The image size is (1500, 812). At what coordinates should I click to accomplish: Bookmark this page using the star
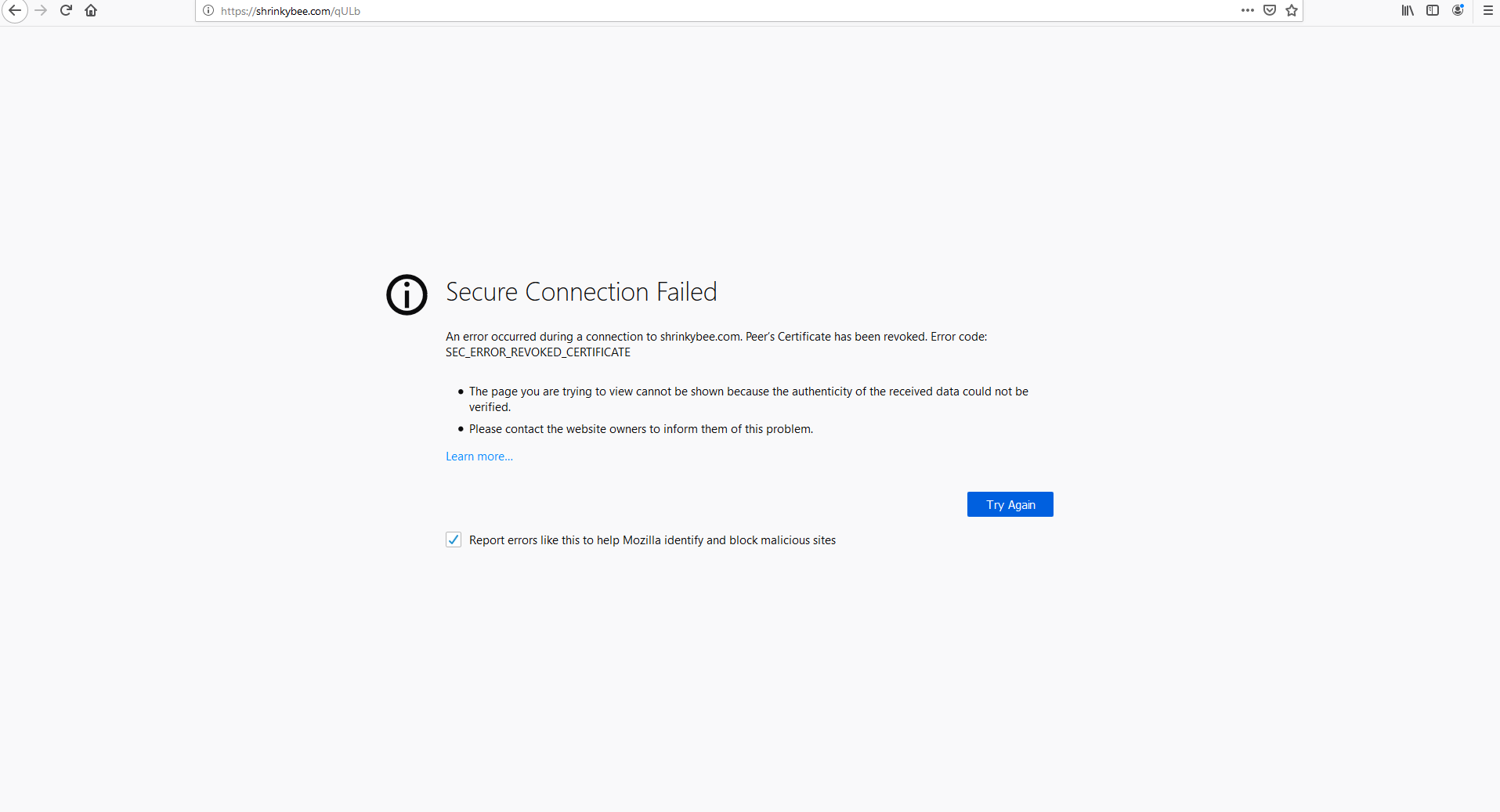(x=1291, y=10)
